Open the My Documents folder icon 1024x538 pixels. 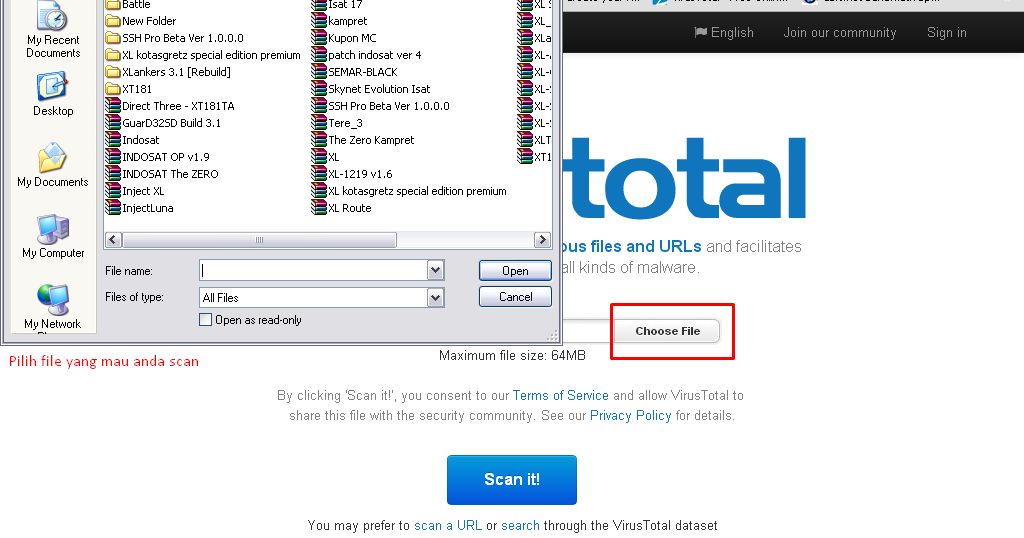pos(52,158)
